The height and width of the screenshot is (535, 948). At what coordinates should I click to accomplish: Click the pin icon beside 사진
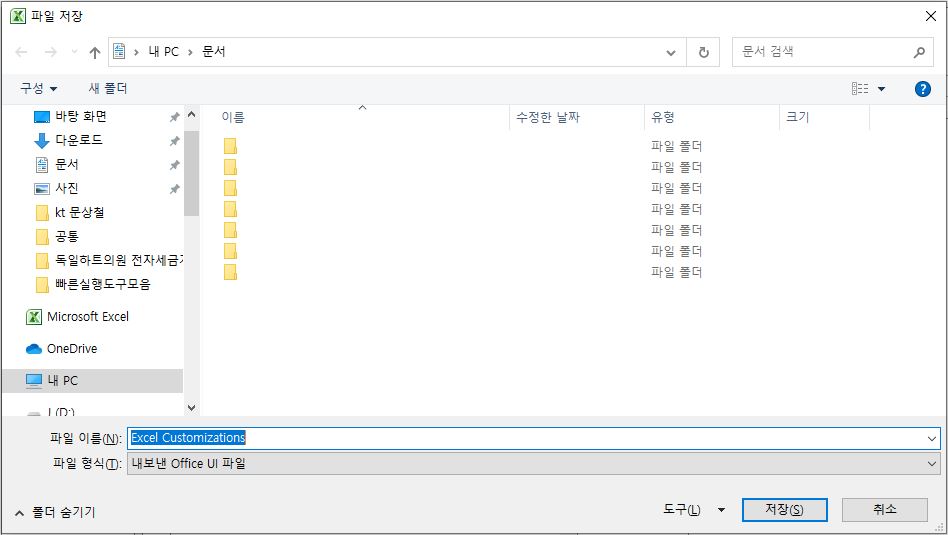point(174,189)
